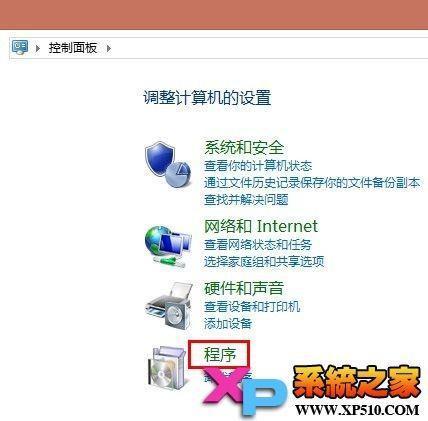This screenshot has width=428, height=421.
Task: Open the 系统和安全 category heading
Action: [x=244, y=148]
